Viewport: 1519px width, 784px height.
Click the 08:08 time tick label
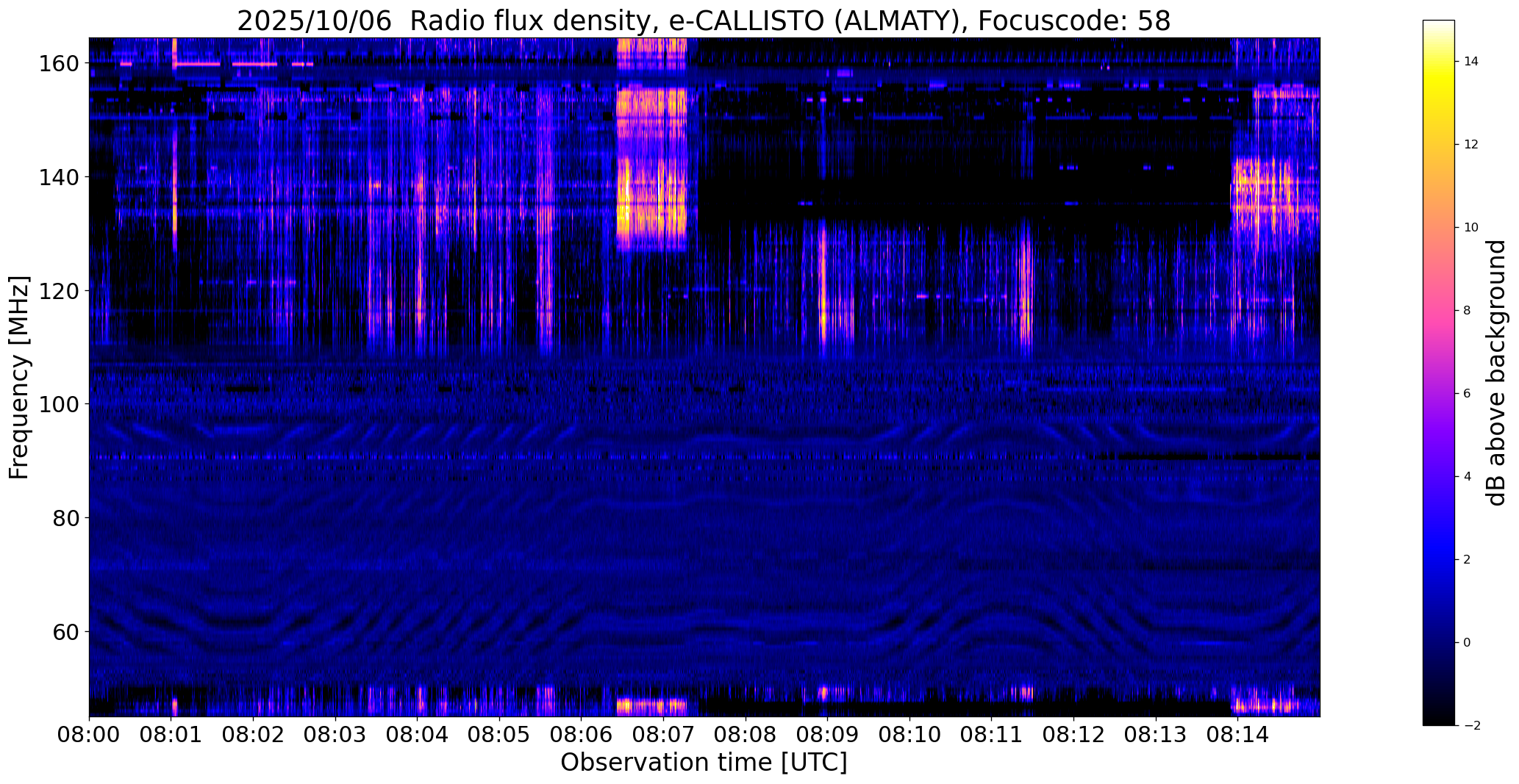tap(746, 734)
